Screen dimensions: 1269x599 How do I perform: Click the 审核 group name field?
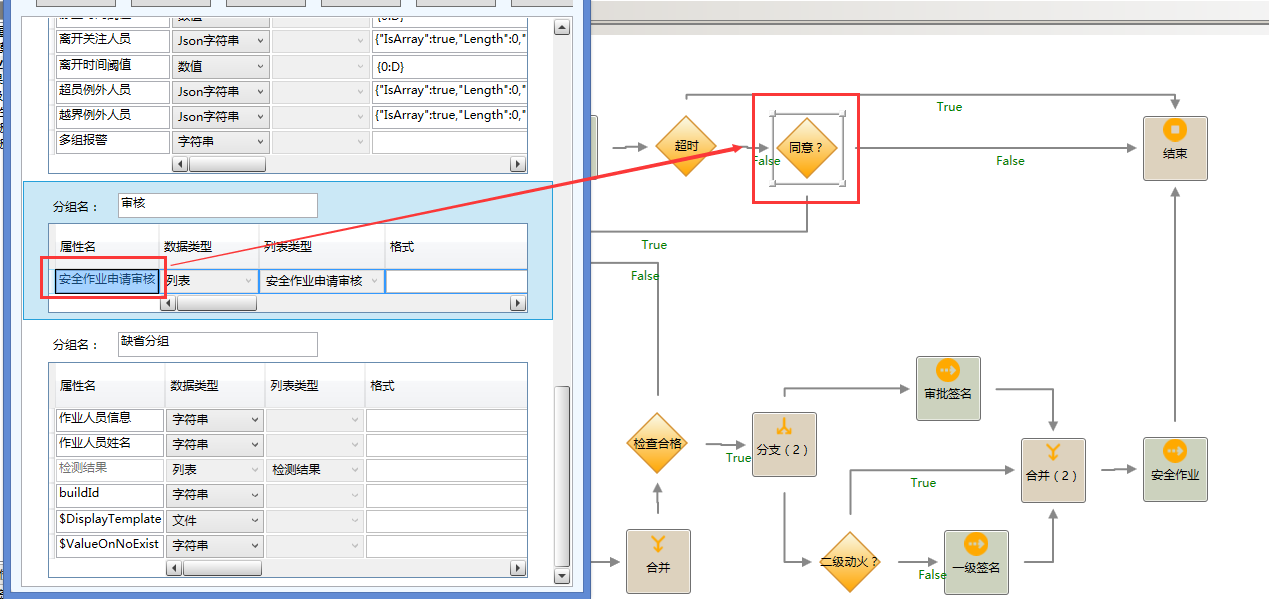pyautogui.click(x=217, y=205)
